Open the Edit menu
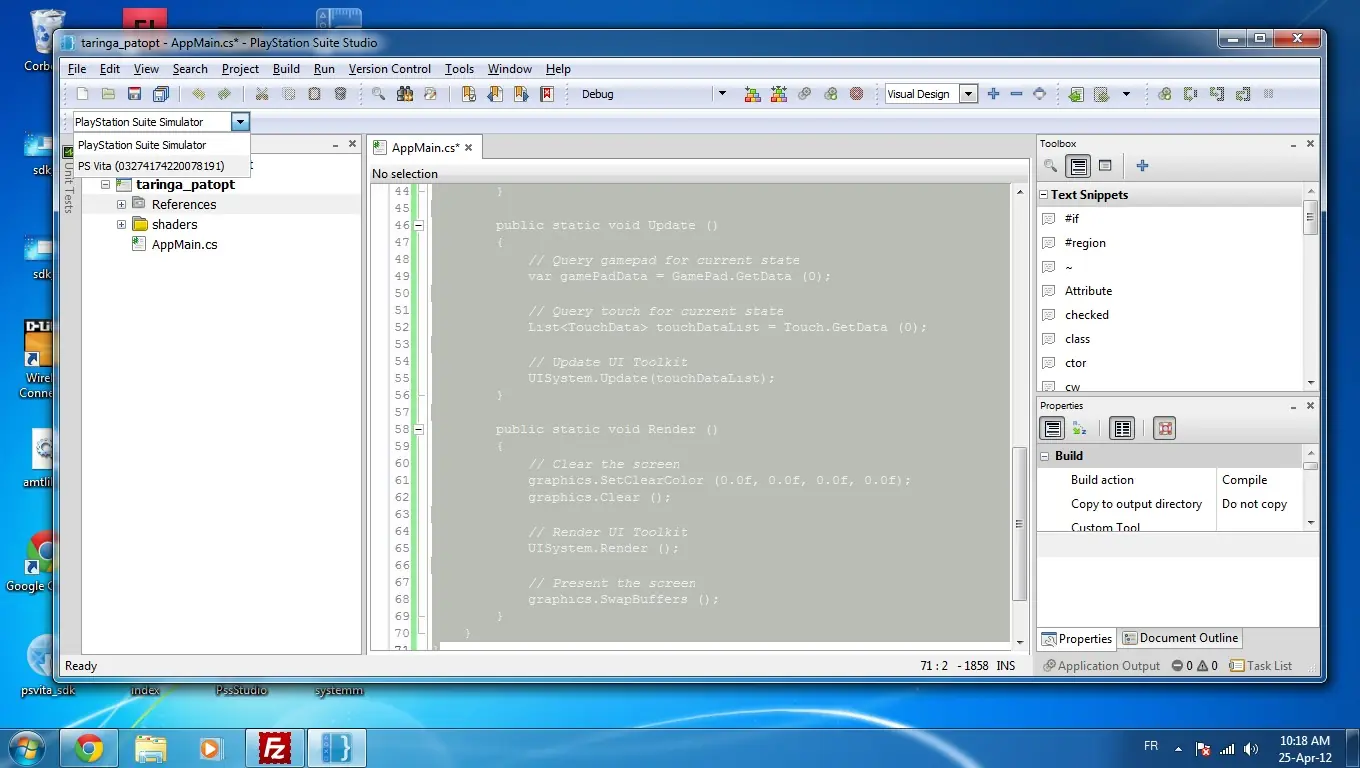The height and width of the screenshot is (768, 1360). coord(110,69)
